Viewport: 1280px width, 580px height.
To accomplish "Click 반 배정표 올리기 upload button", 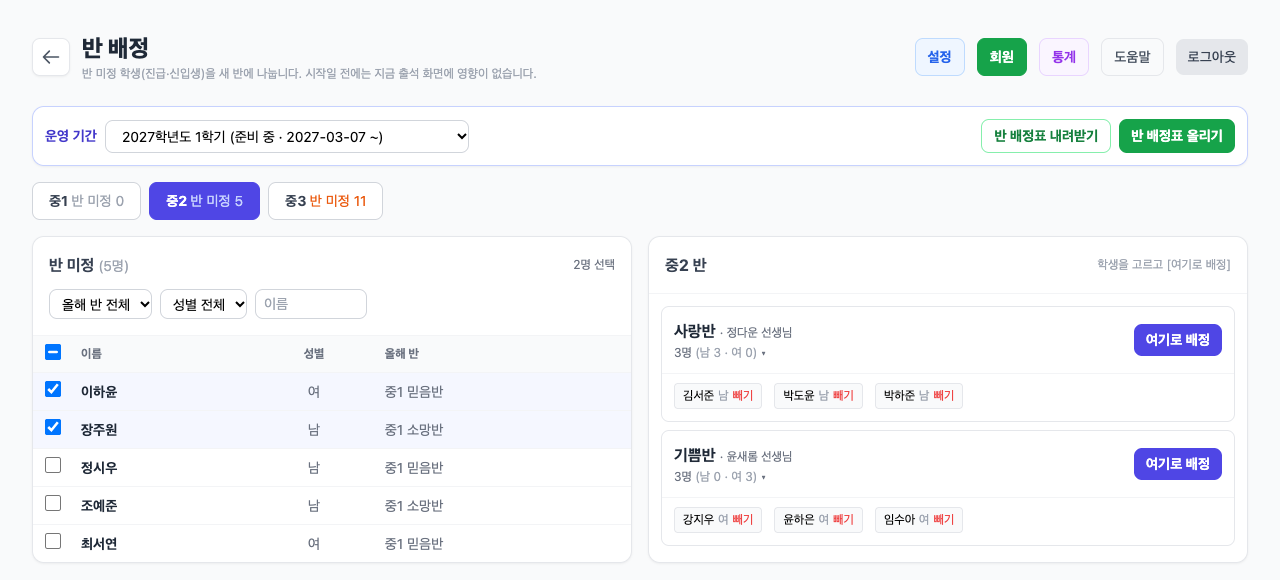I will (1177, 136).
